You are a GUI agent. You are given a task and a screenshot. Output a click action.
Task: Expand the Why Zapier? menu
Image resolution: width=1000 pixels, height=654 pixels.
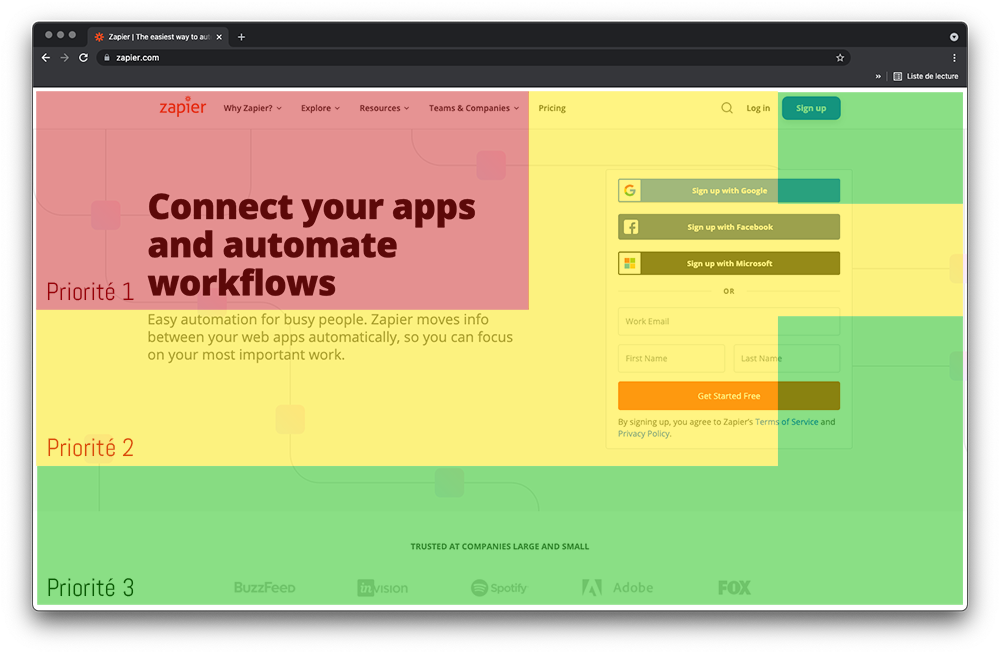point(253,108)
